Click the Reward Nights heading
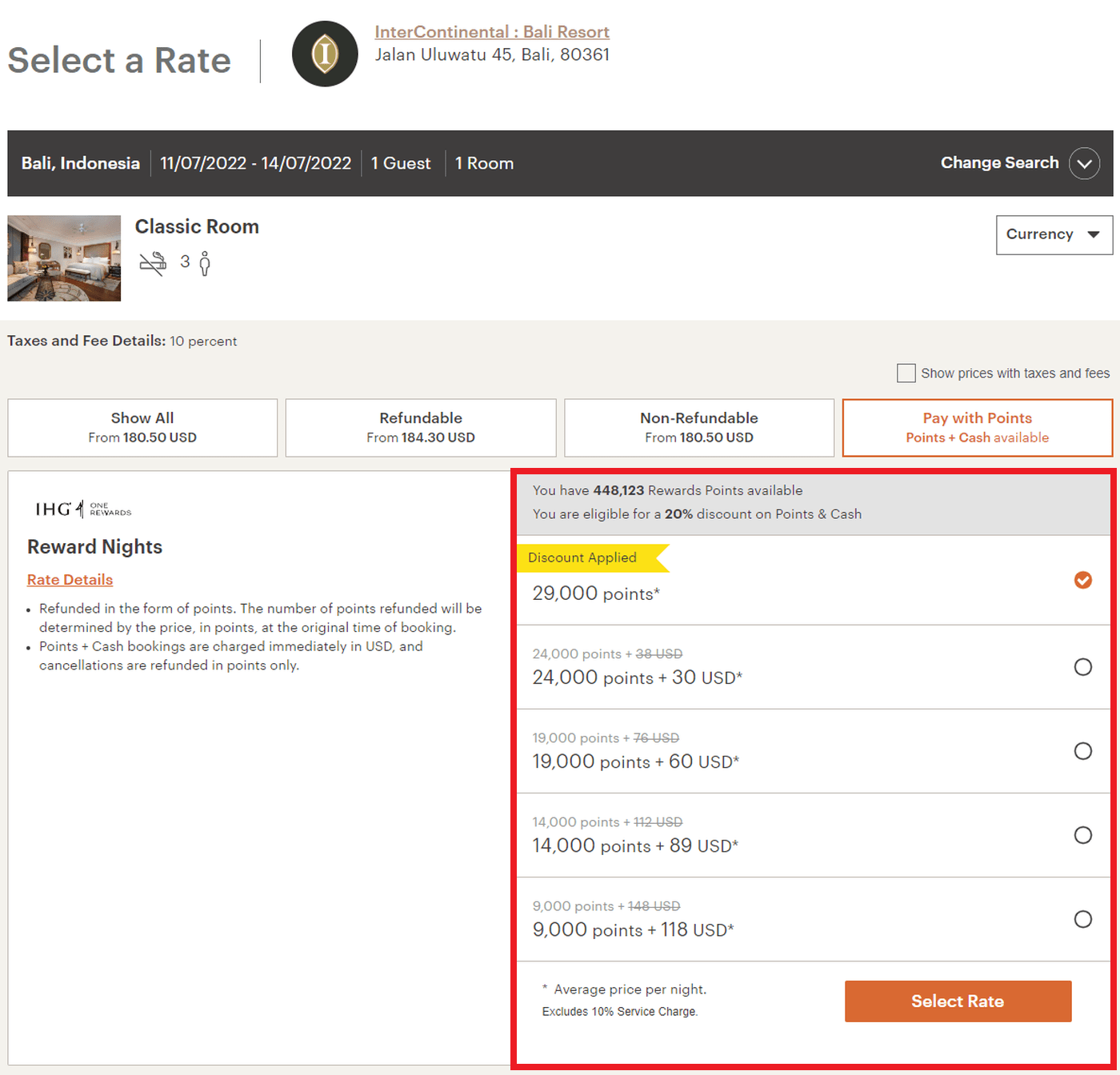This screenshot has width=1120, height=1075. (94, 547)
